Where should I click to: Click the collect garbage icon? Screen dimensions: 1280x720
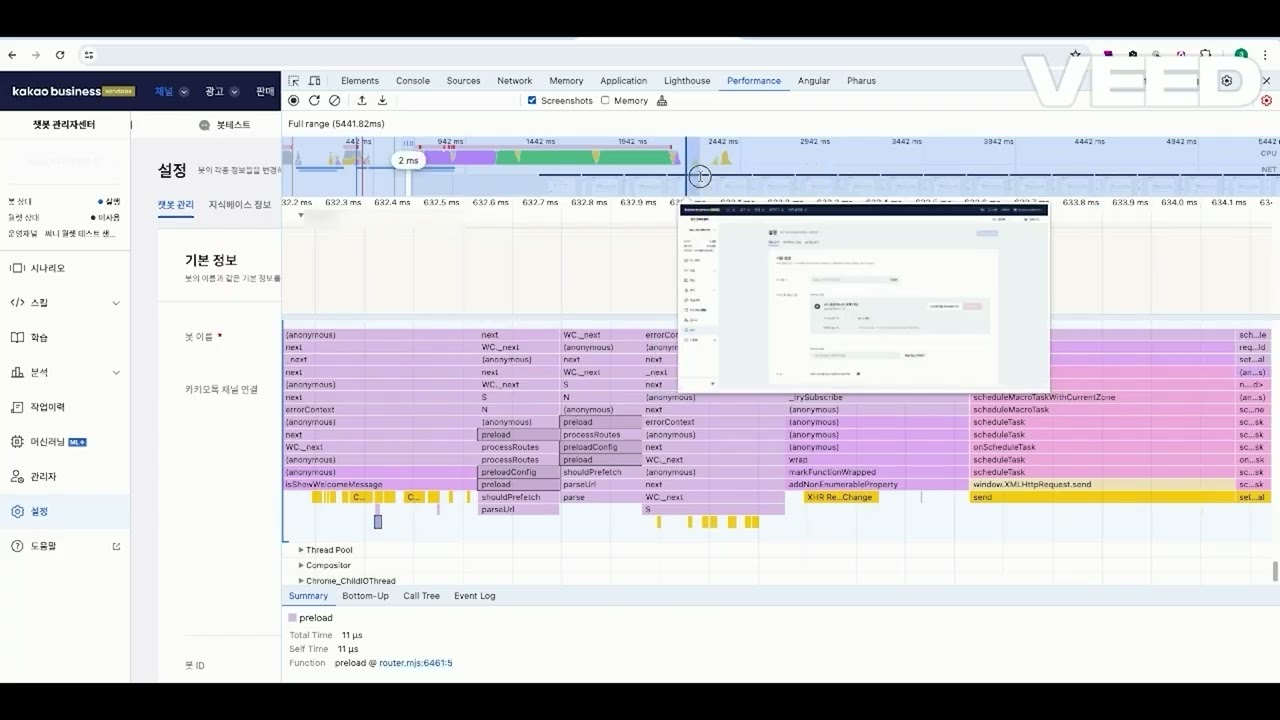pos(662,101)
